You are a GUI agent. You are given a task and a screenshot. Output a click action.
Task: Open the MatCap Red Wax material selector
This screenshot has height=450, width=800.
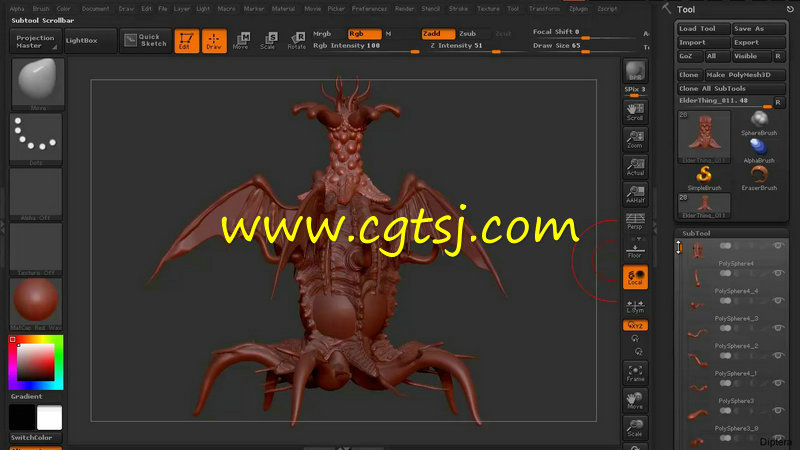coord(36,305)
